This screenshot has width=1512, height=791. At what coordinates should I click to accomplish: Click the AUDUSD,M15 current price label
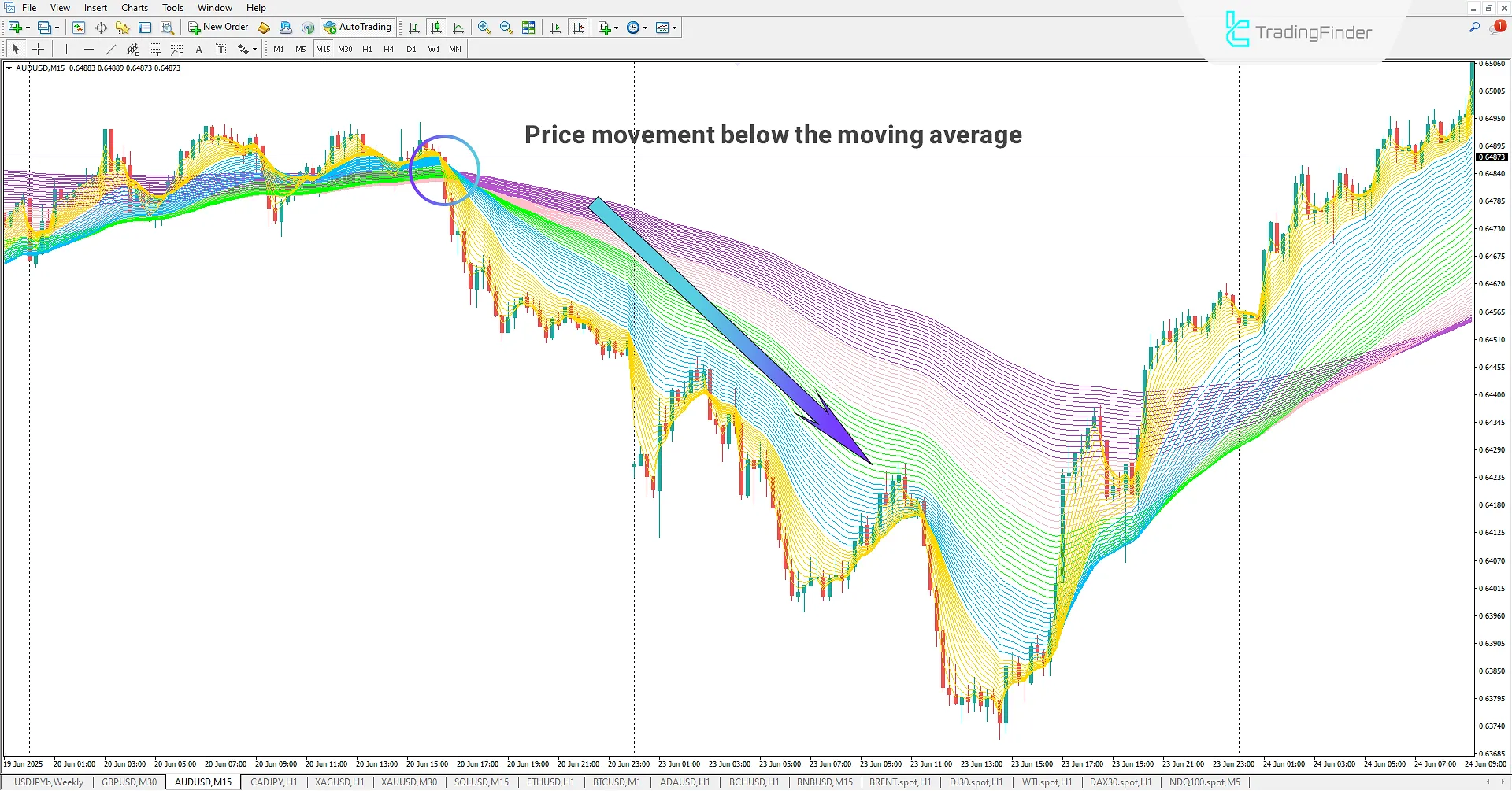pos(1491,157)
